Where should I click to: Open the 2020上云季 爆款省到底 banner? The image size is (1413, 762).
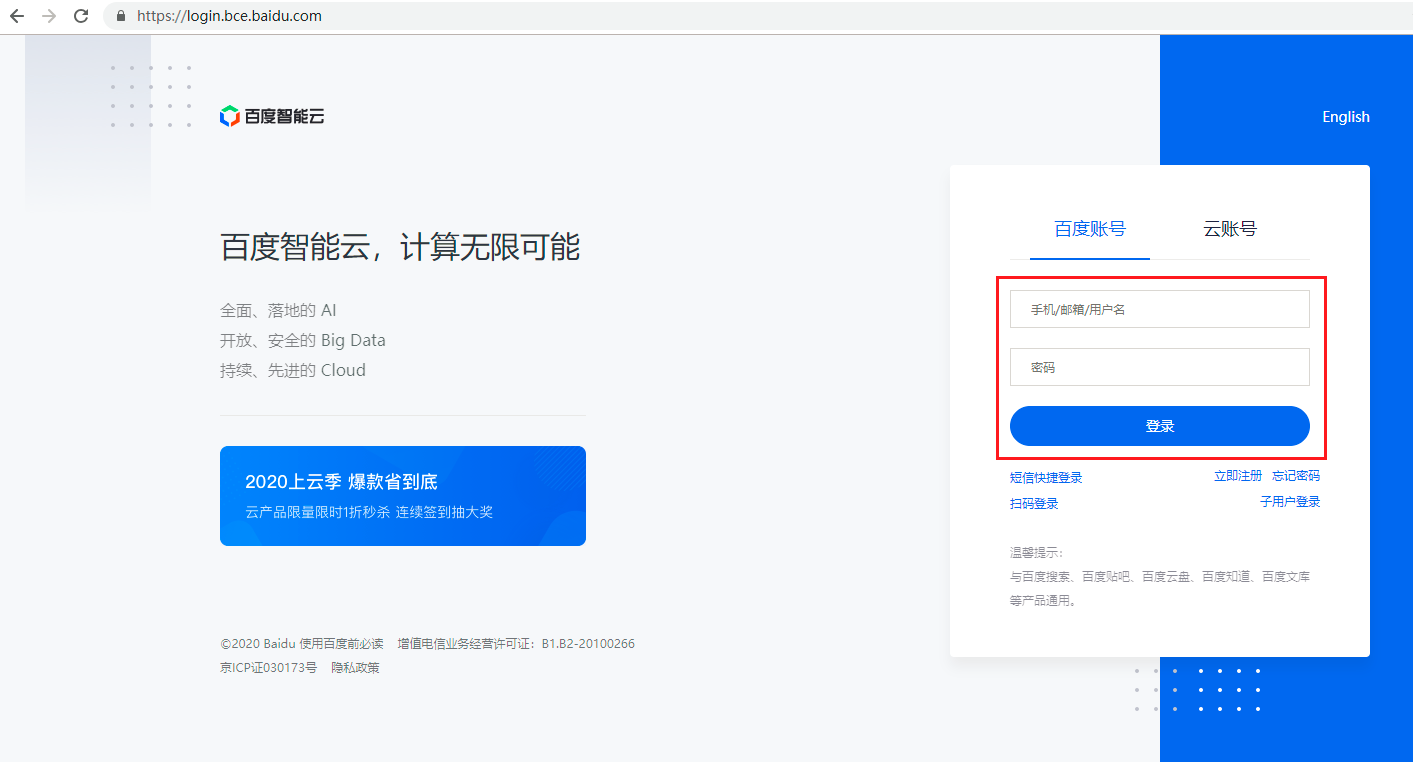coord(403,496)
